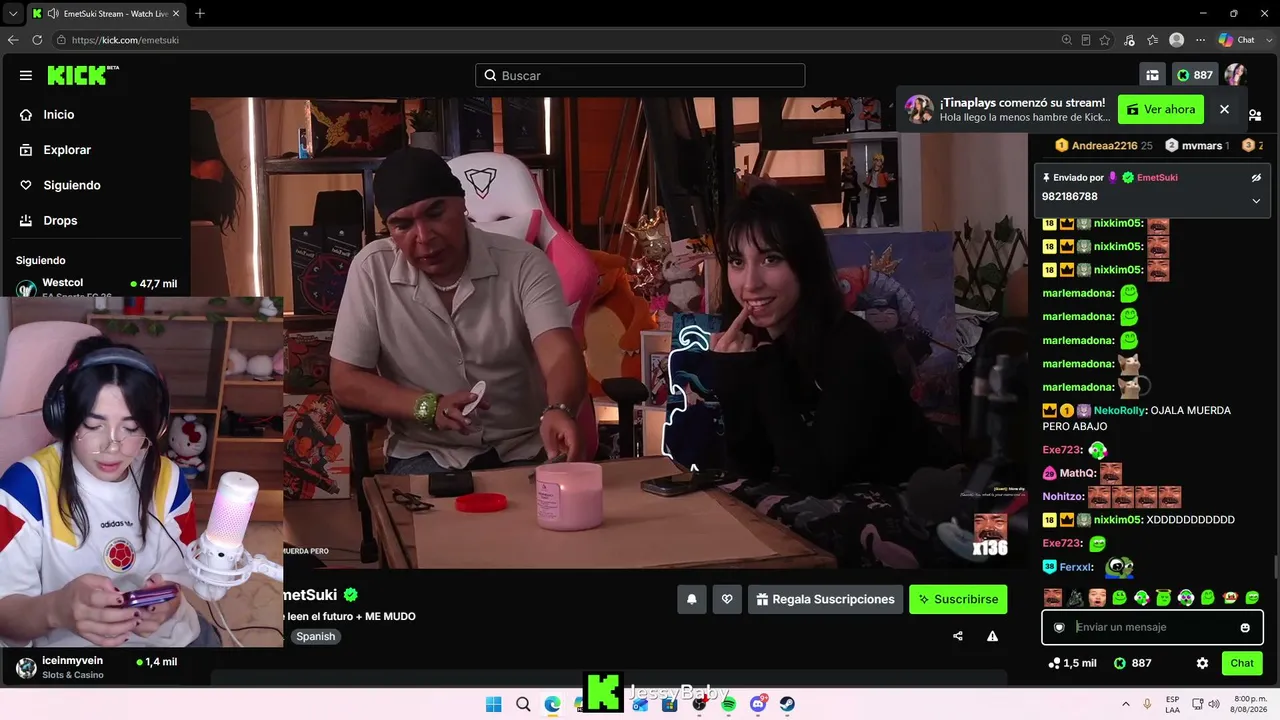Click the Regala Suscripciones button

(825, 599)
